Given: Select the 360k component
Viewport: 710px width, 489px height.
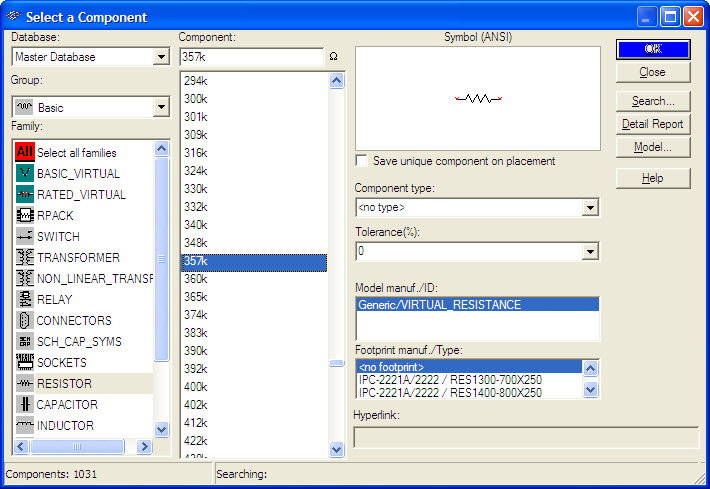Looking at the screenshot, I should [x=254, y=279].
